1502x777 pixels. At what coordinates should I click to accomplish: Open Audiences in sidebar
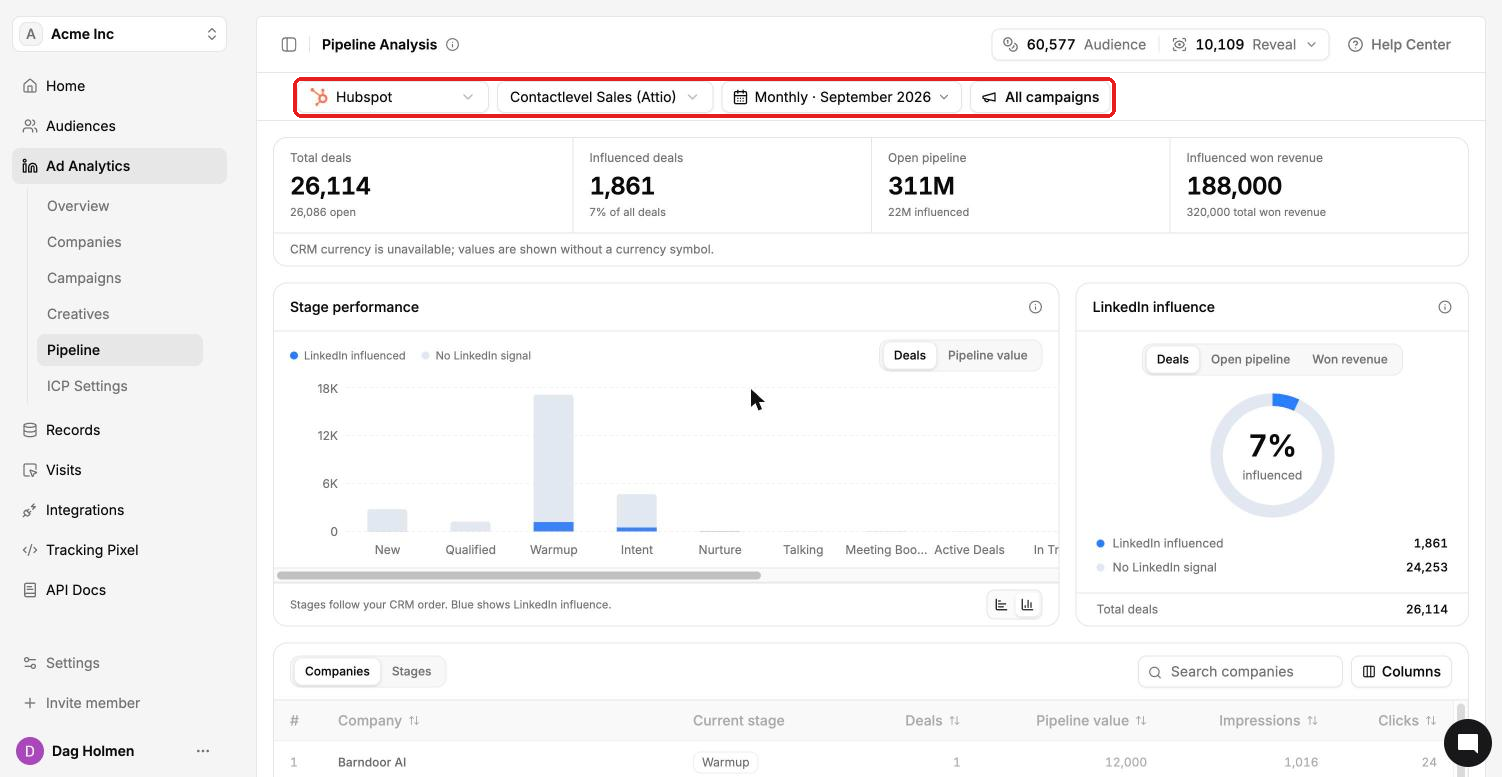click(x=120, y=126)
